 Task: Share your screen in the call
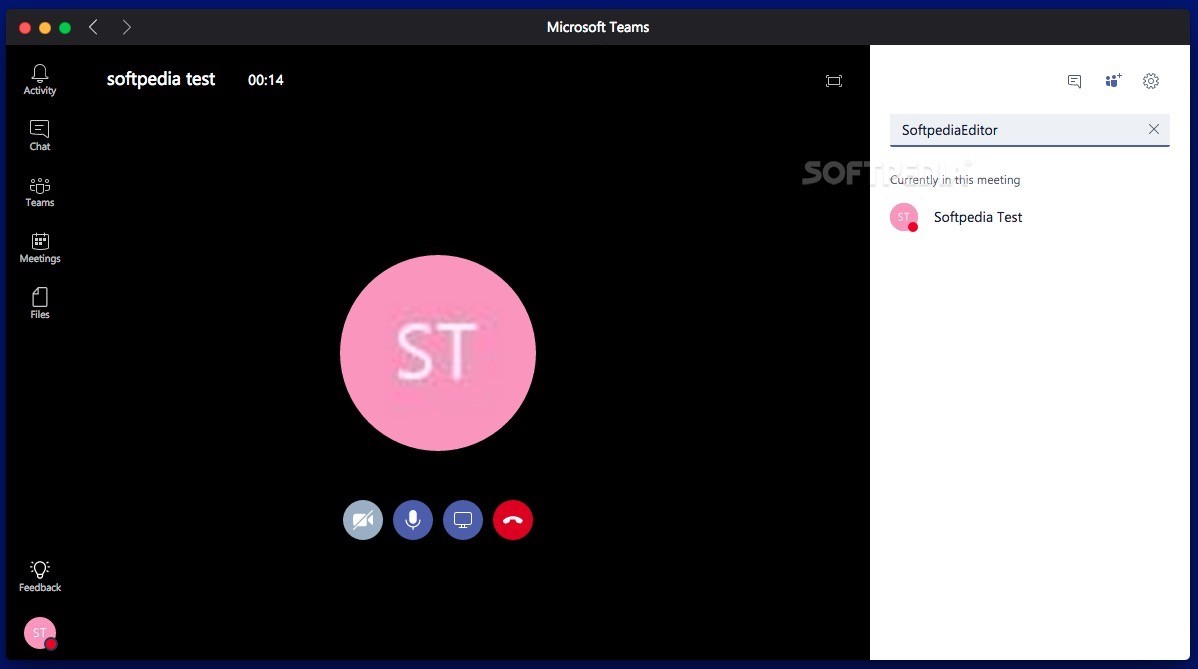(463, 520)
